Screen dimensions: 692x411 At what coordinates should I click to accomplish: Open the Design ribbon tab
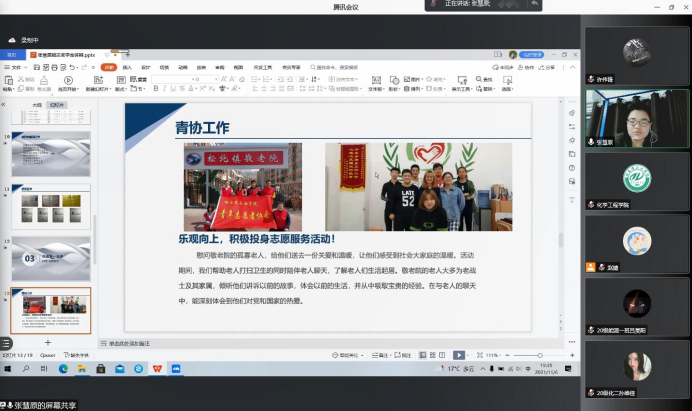(x=146, y=68)
